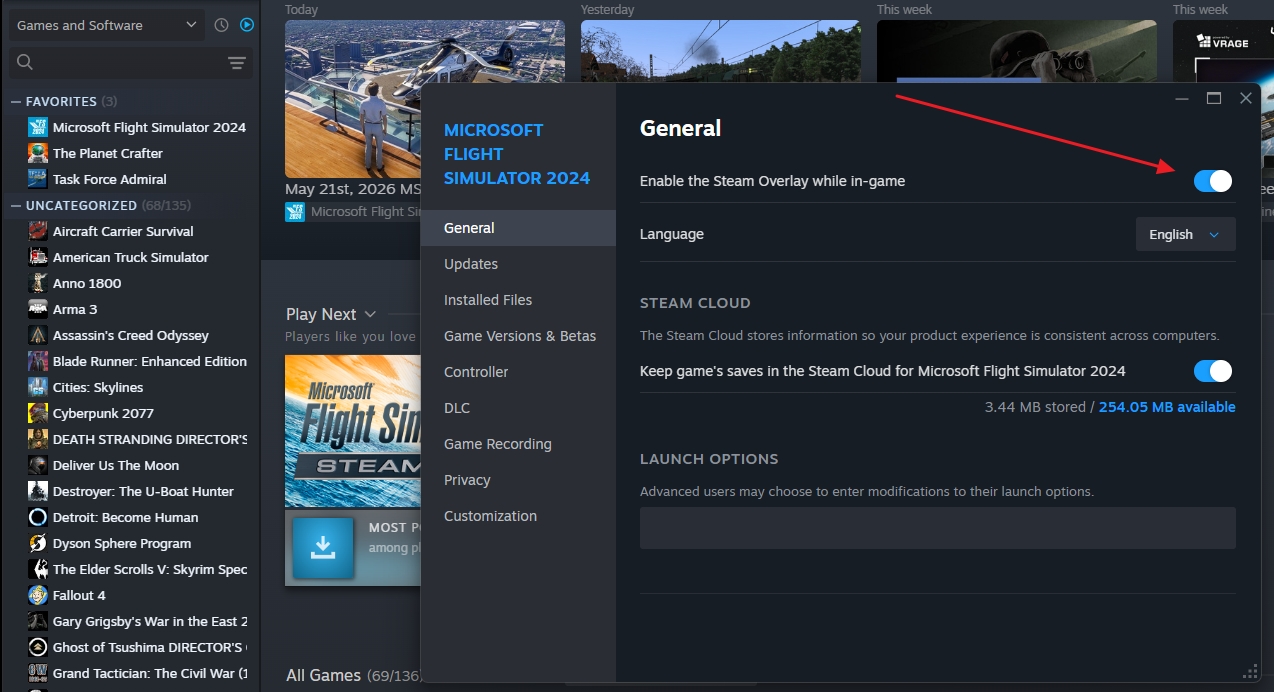Click Ghost of Tsushima Director's Cut icon
Viewport: 1274px width, 692px height.
37,647
